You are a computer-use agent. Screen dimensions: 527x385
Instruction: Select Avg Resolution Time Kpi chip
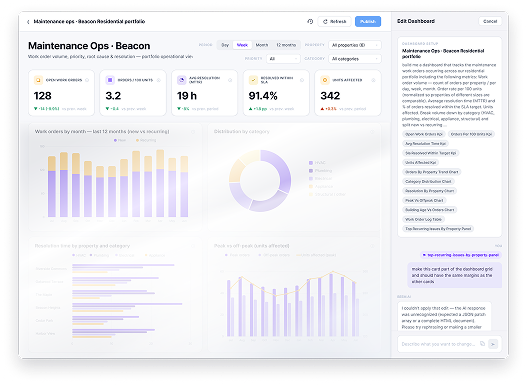(x=425, y=143)
